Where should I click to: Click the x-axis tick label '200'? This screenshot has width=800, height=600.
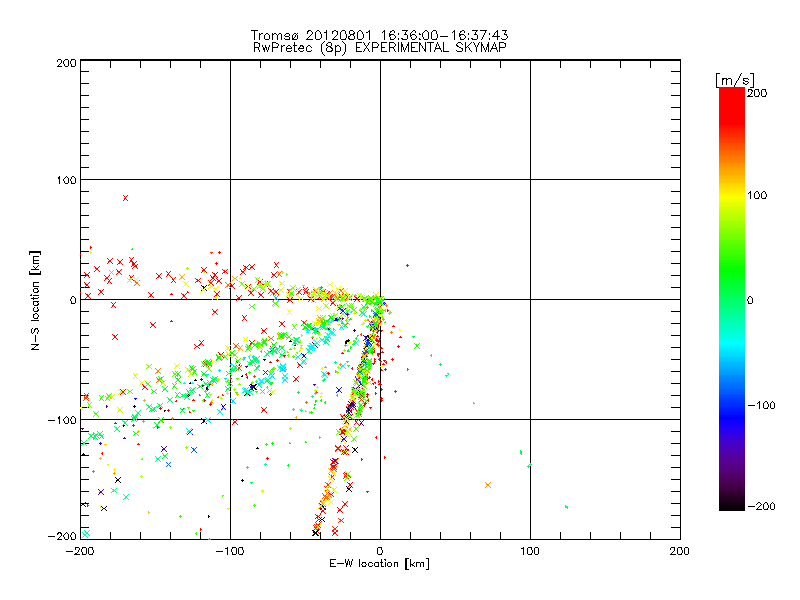tap(679, 551)
